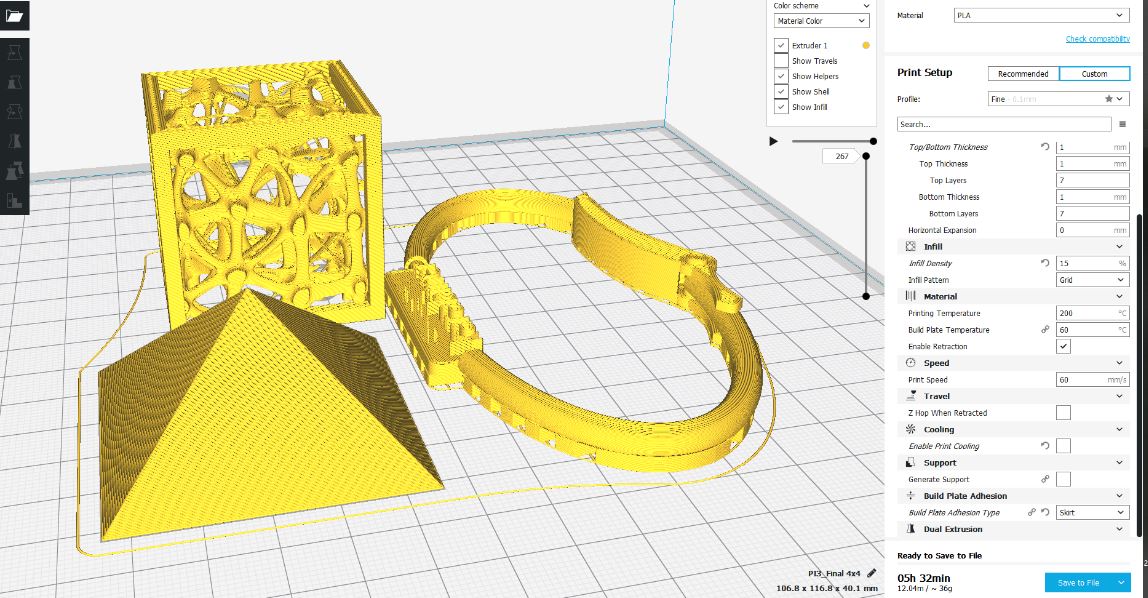Click the Build Plate Adhesion Type link icon
The width and height of the screenshot is (1148, 598).
click(x=1032, y=512)
